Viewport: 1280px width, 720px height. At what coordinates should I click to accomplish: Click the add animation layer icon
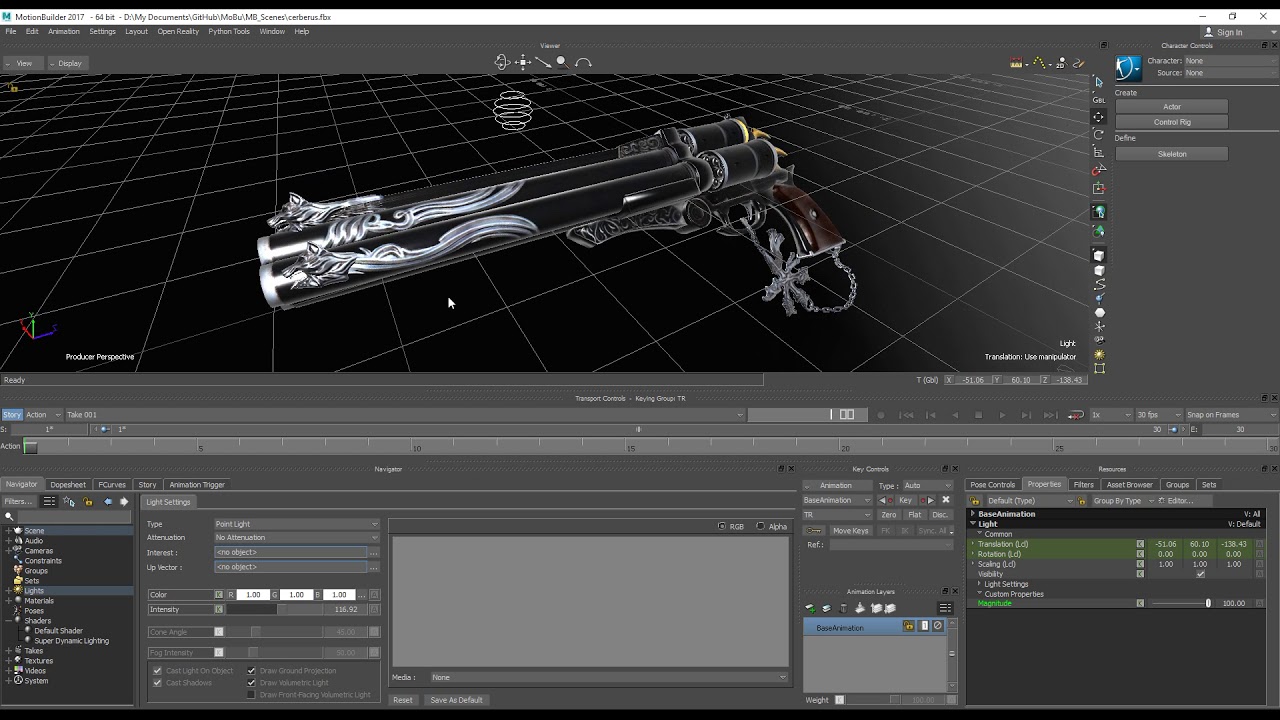pyautogui.click(x=810, y=608)
